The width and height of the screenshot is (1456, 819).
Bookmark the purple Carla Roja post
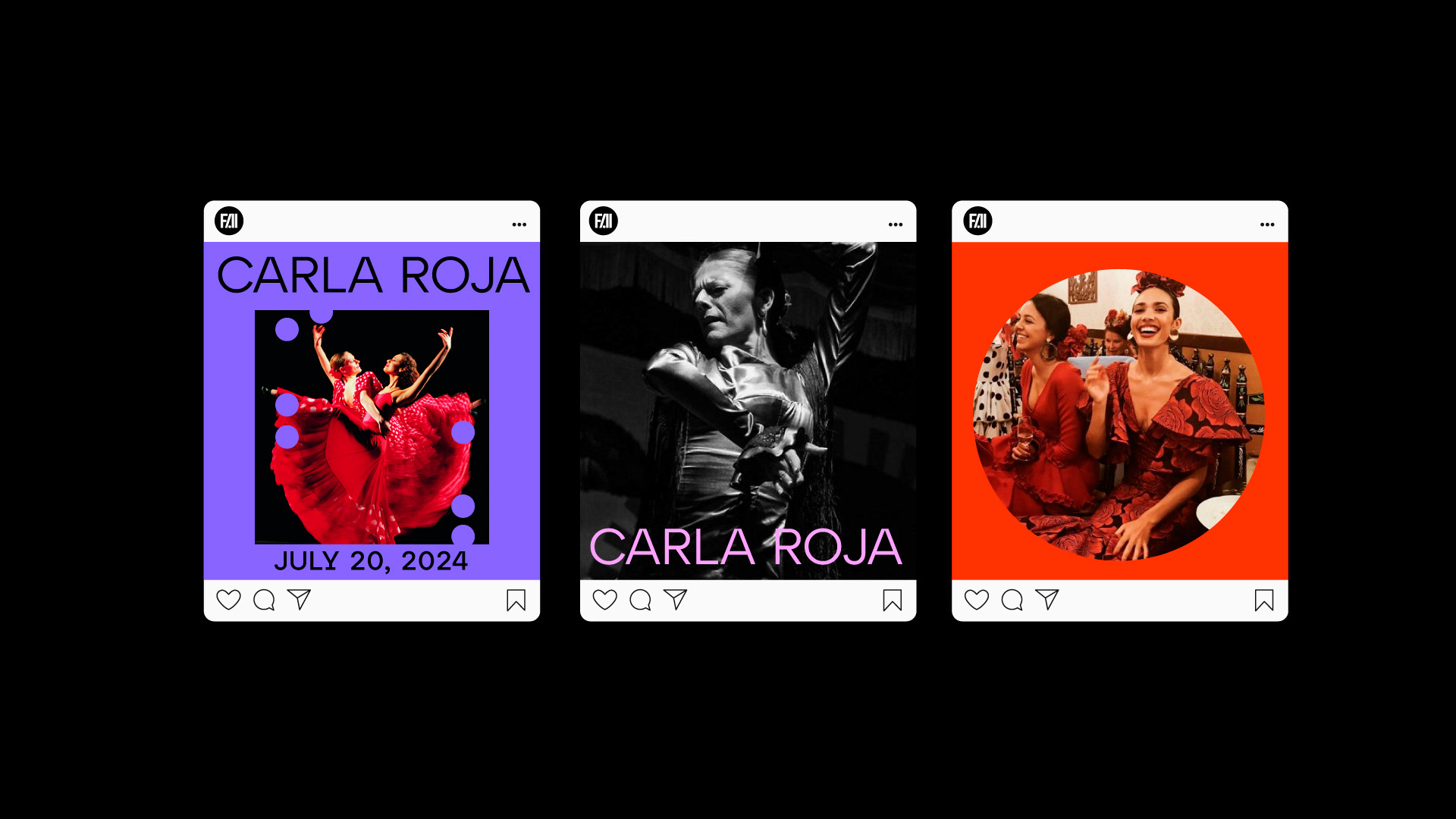(516, 601)
